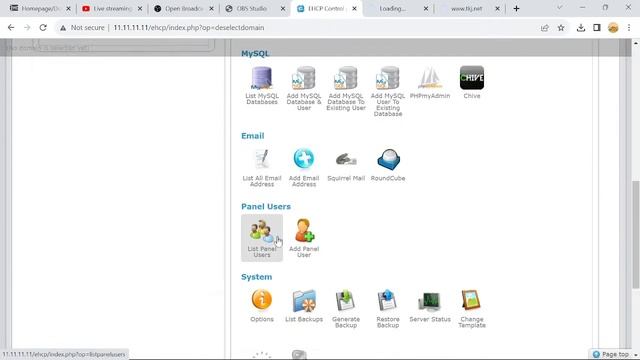Open List Panel Users
Viewport: 640px width, 360px height.
pos(262,238)
